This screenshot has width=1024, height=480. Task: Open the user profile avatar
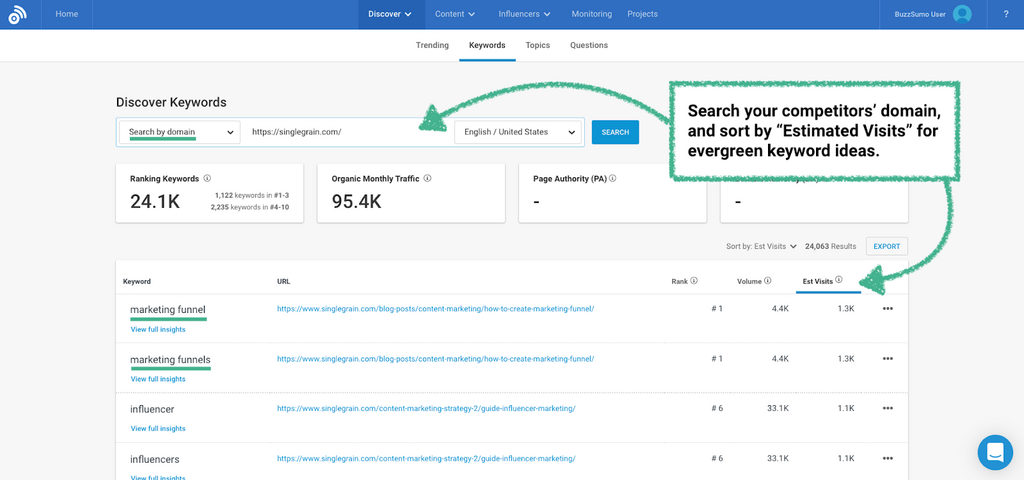(x=962, y=14)
